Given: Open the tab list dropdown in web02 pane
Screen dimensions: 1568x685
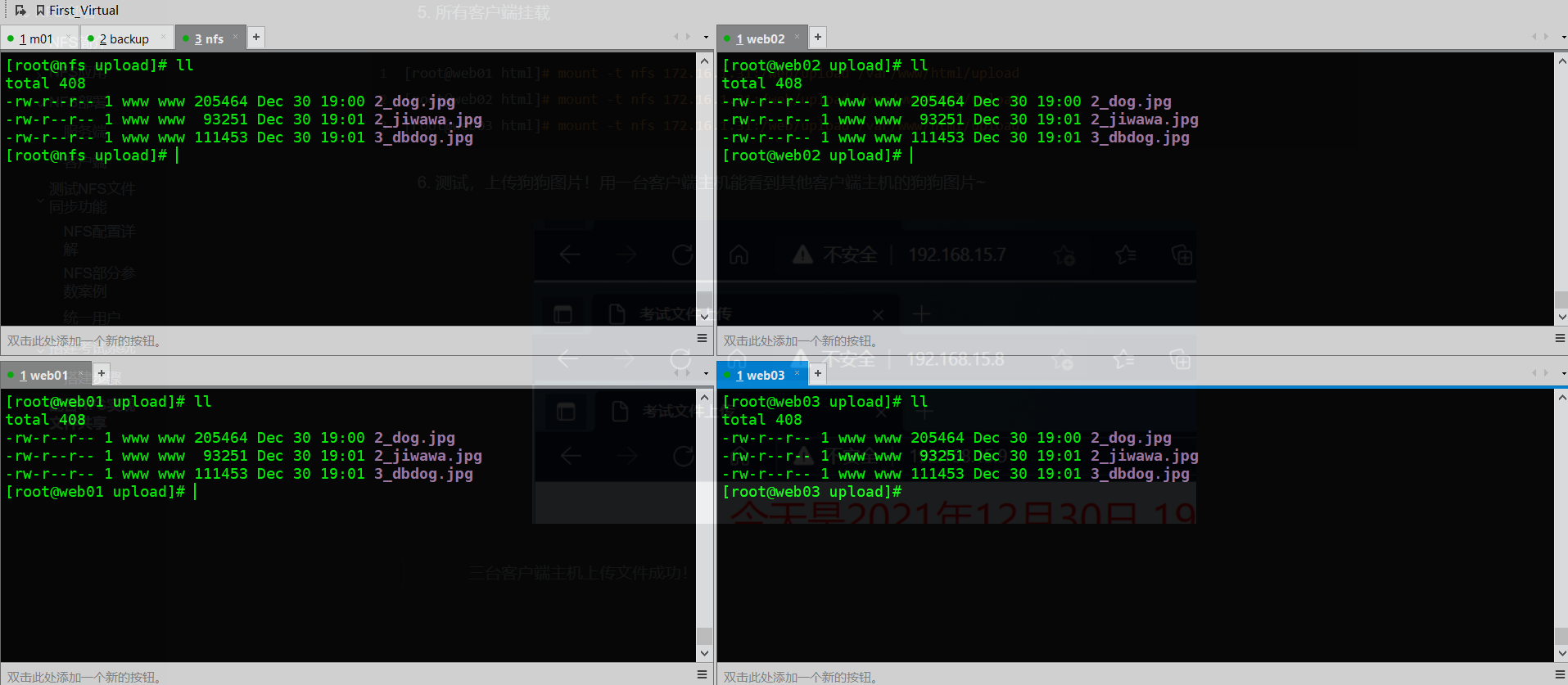Looking at the screenshot, I should [1563, 38].
